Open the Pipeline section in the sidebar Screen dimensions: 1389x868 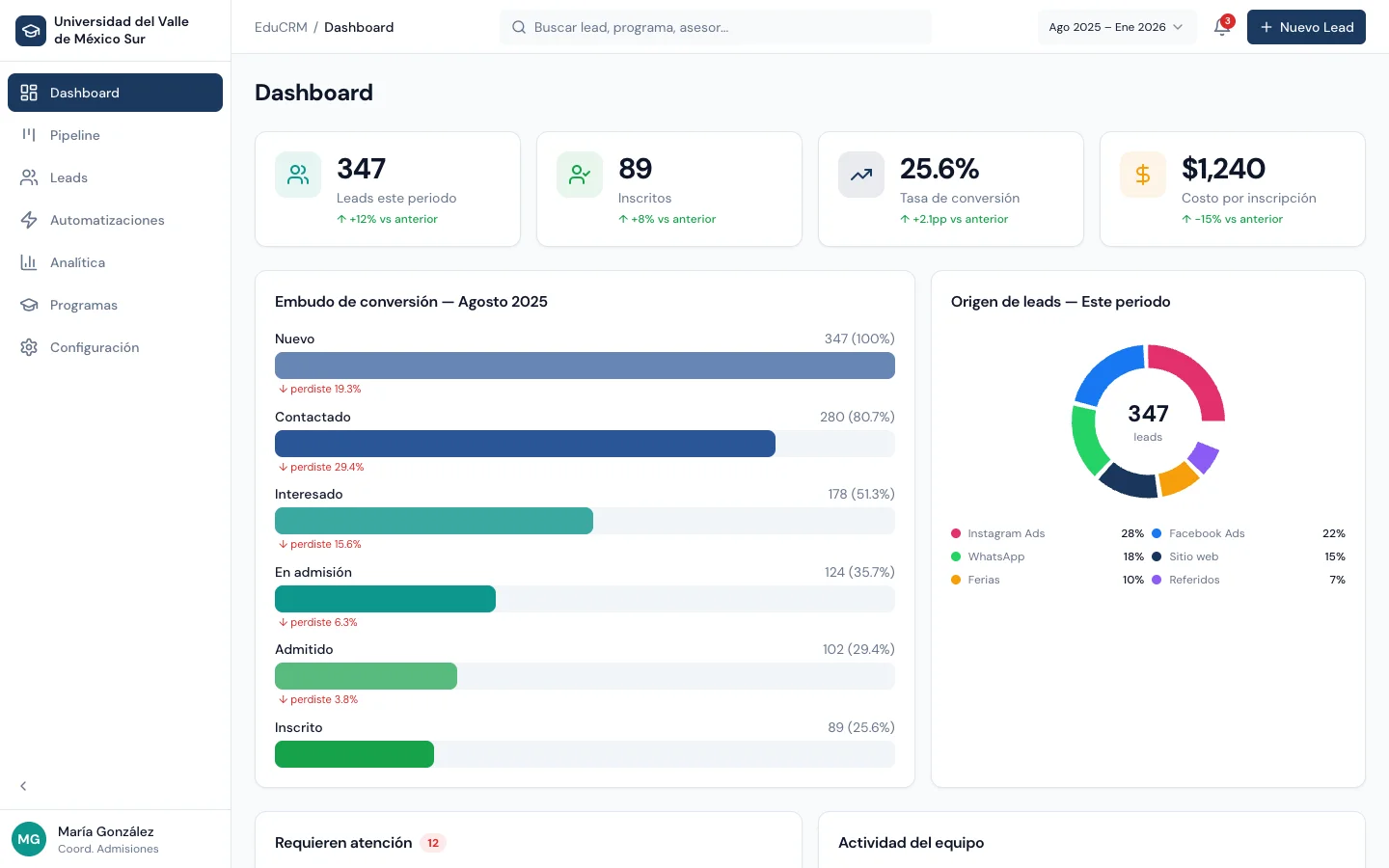pos(73,135)
